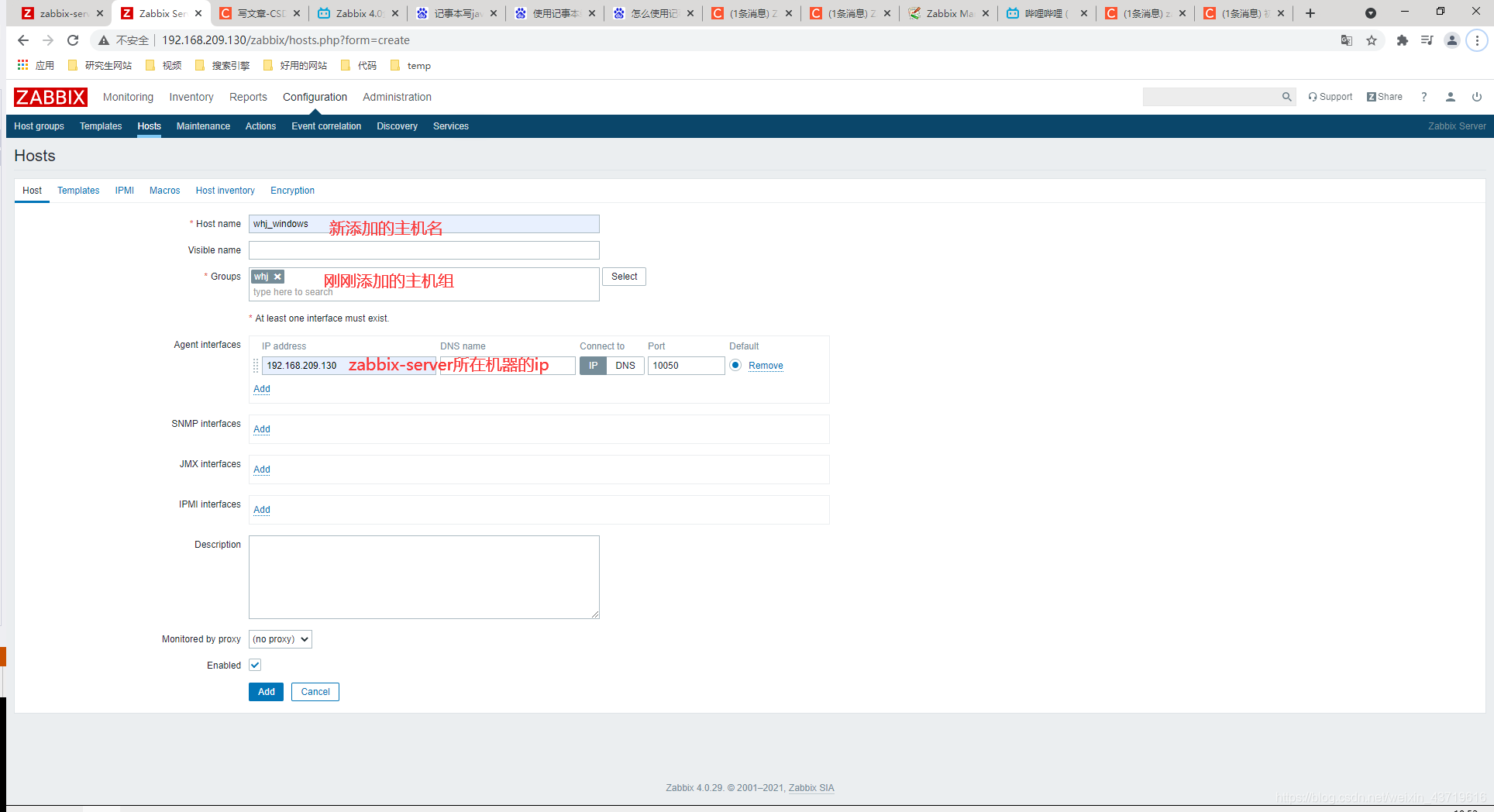The height and width of the screenshot is (812, 1494).
Task: Open the Monitored by proxy dropdown
Action: [x=281, y=639]
